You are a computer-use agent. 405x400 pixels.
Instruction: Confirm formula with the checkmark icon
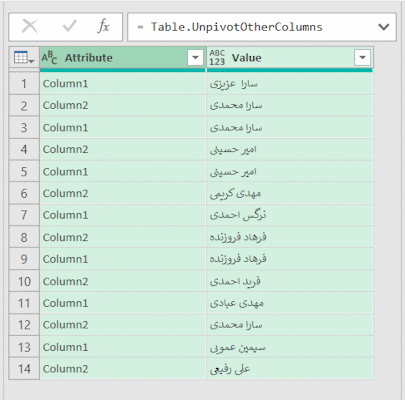(x=70, y=26)
